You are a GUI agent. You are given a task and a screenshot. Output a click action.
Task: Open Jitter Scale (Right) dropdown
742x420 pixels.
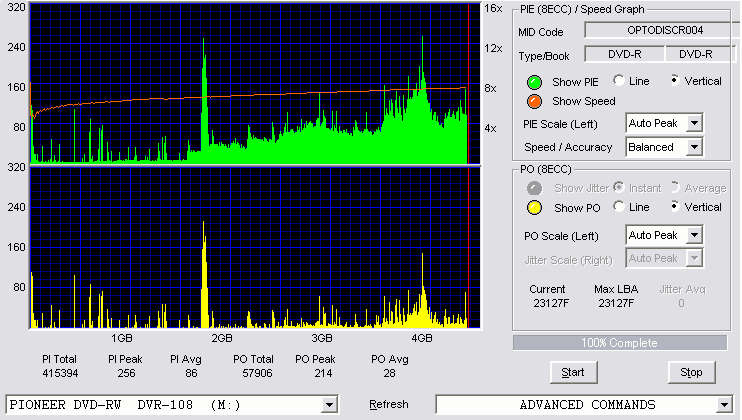click(694, 258)
